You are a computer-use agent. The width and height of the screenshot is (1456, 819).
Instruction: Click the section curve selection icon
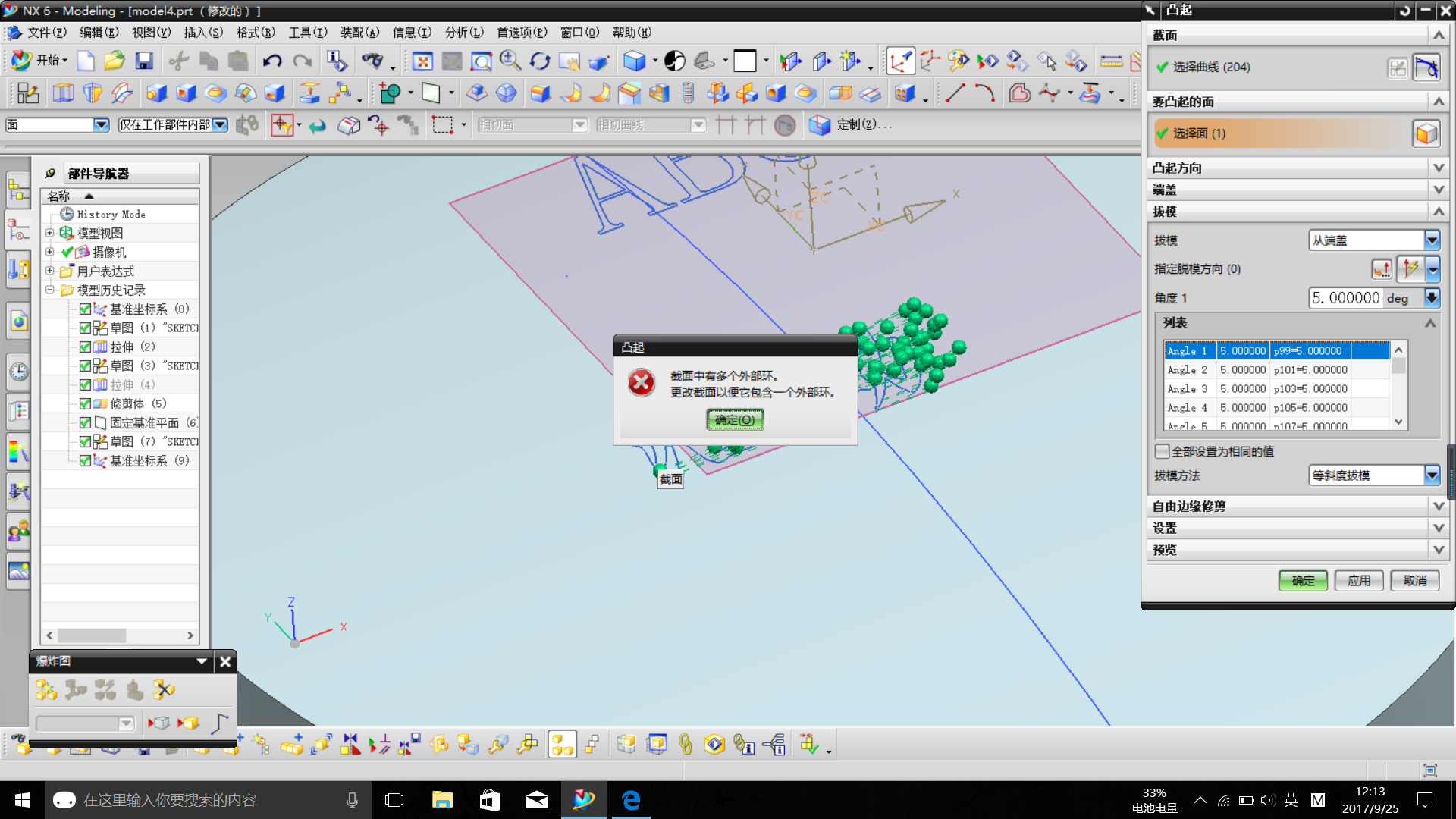1426,67
